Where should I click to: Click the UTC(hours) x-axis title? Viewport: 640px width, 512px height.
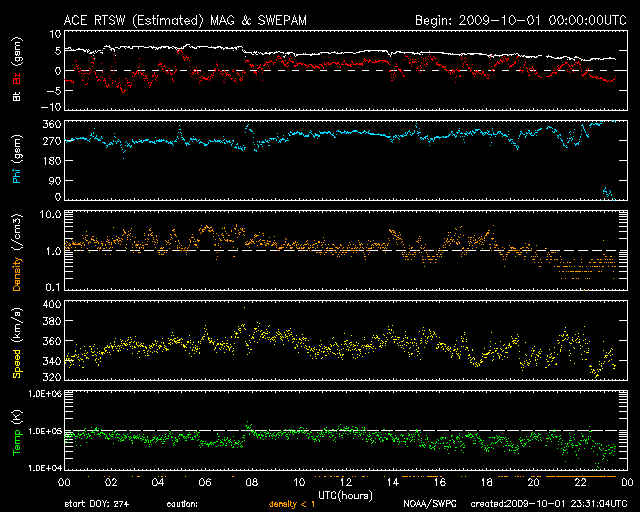pyautogui.click(x=344, y=494)
